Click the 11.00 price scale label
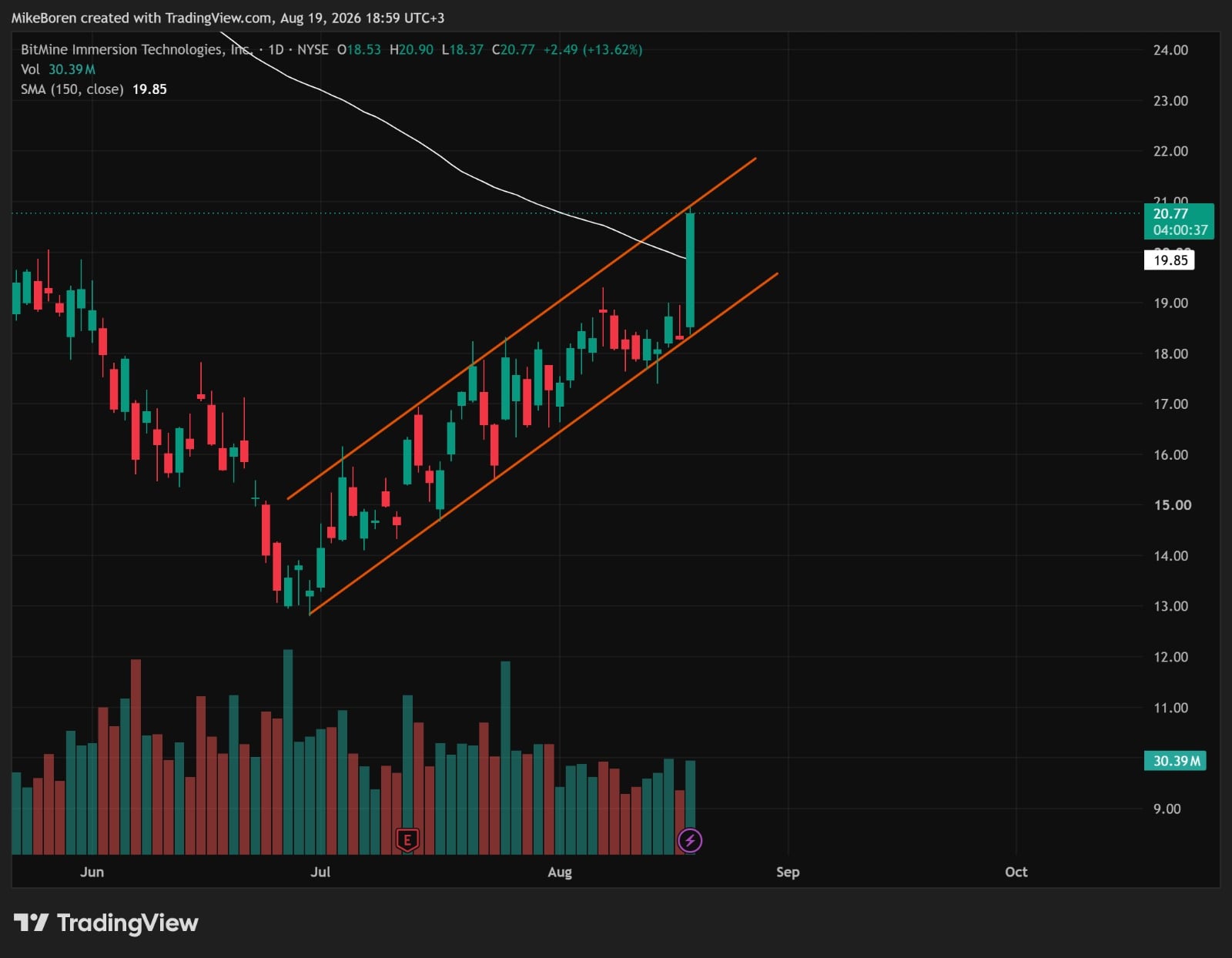Image resolution: width=1232 pixels, height=958 pixels. (x=1170, y=708)
